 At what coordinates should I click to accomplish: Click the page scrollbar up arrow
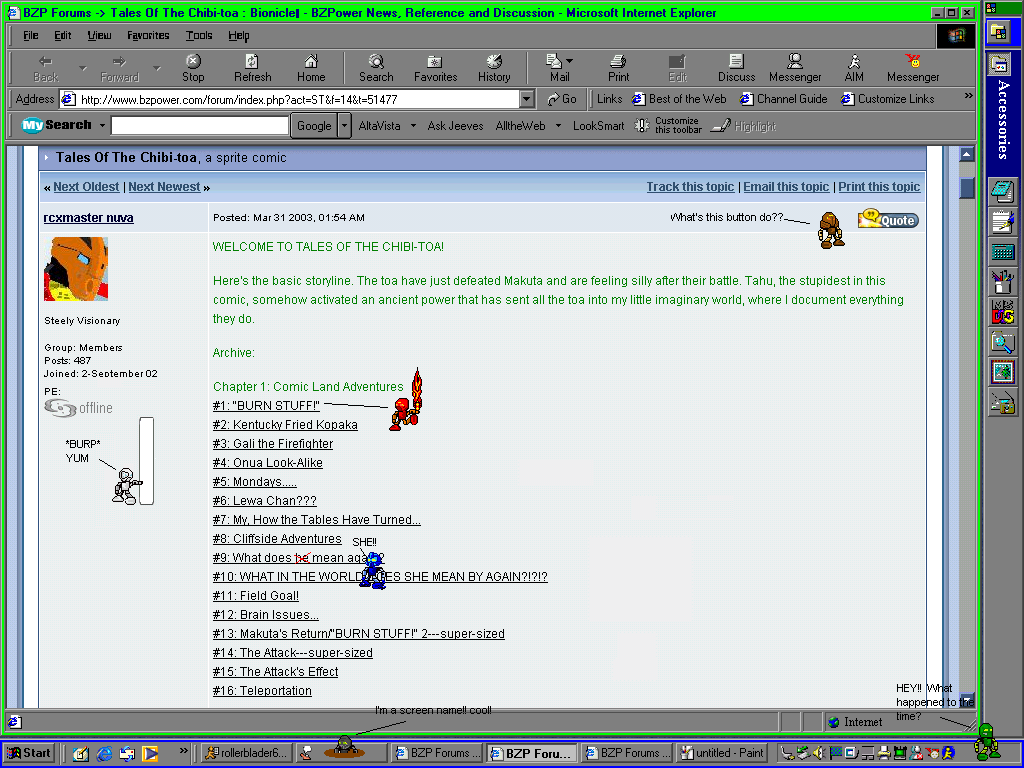pyautogui.click(x=967, y=154)
